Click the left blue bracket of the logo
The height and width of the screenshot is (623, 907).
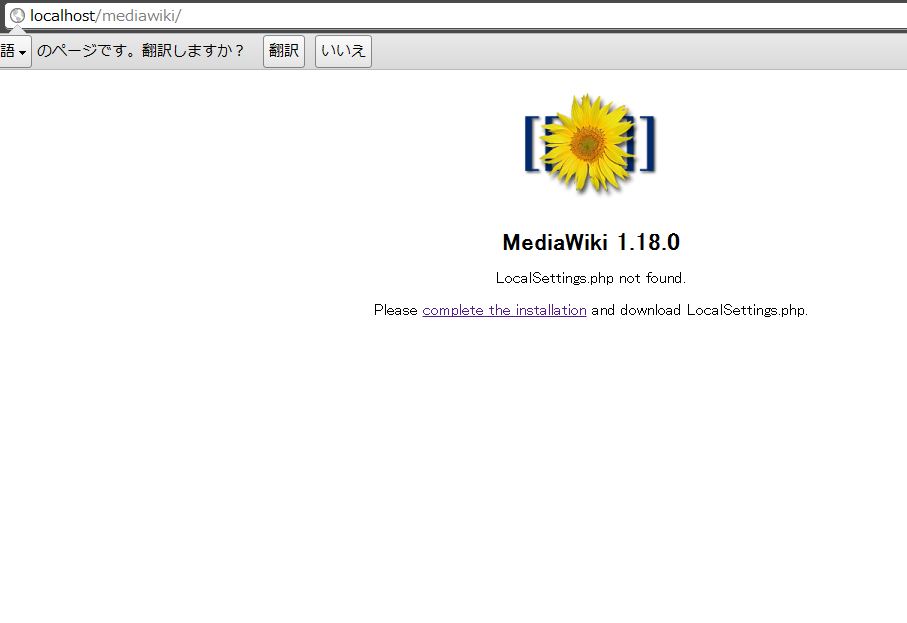click(x=532, y=143)
